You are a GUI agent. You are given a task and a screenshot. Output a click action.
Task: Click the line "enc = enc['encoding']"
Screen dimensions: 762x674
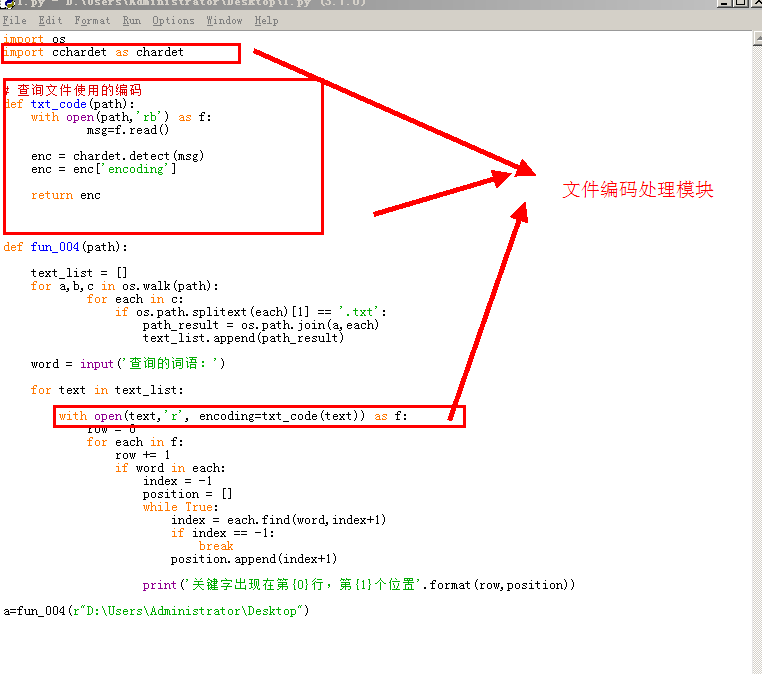[104, 169]
